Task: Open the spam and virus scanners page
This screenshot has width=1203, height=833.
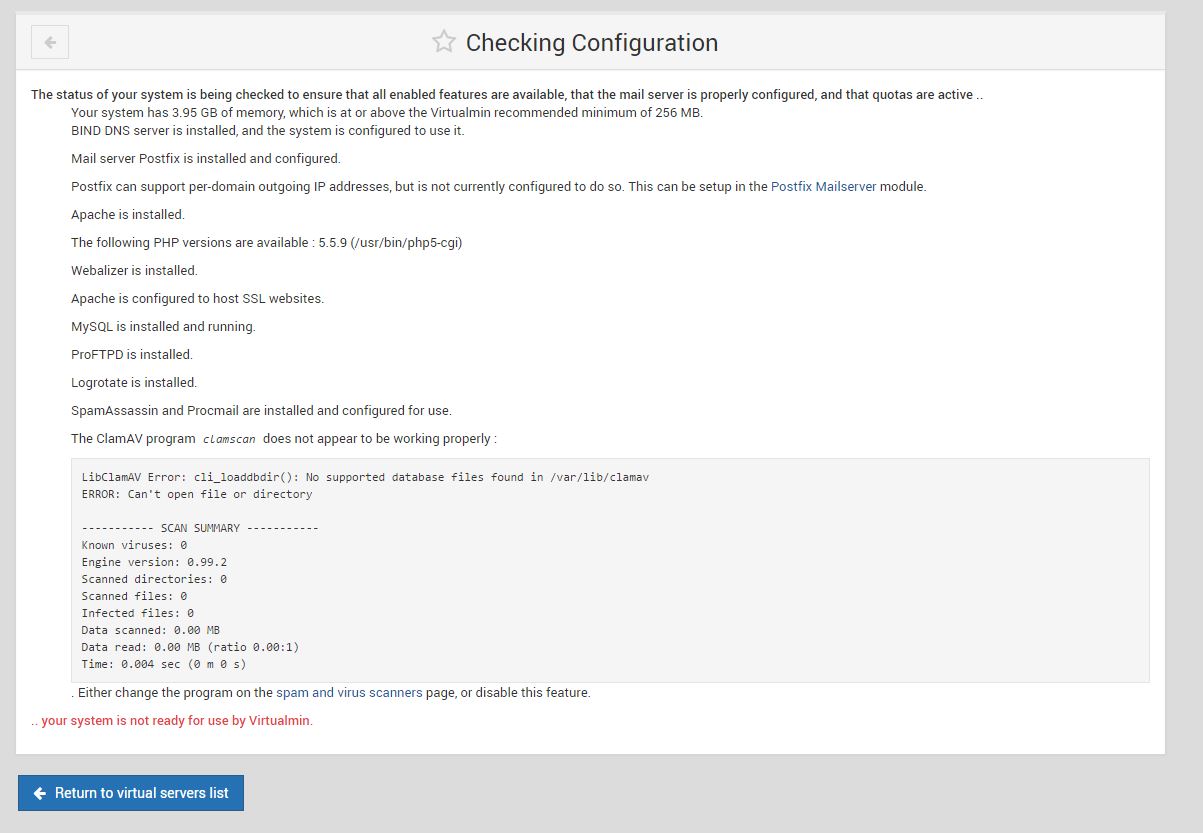Action: point(349,693)
